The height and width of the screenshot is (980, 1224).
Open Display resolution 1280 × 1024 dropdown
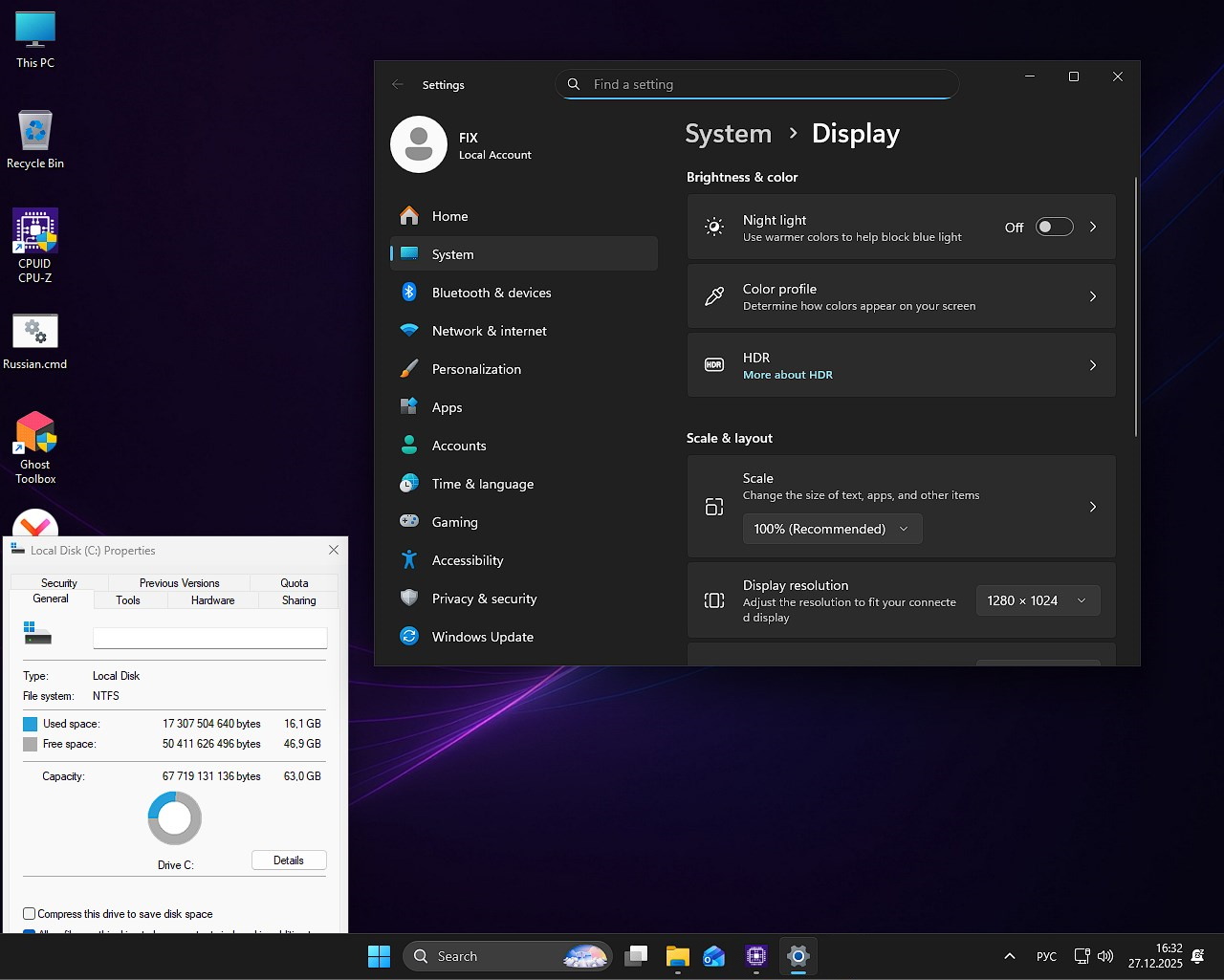(1037, 600)
